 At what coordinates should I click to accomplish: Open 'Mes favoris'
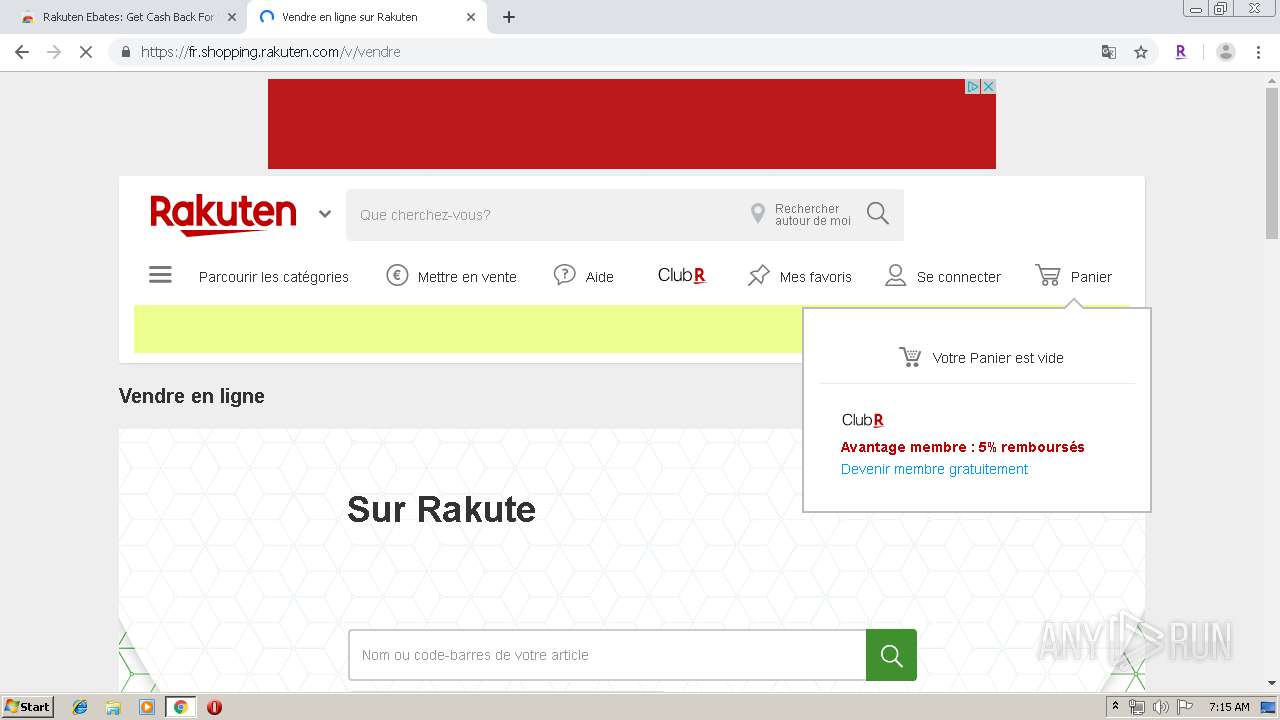tap(816, 277)
